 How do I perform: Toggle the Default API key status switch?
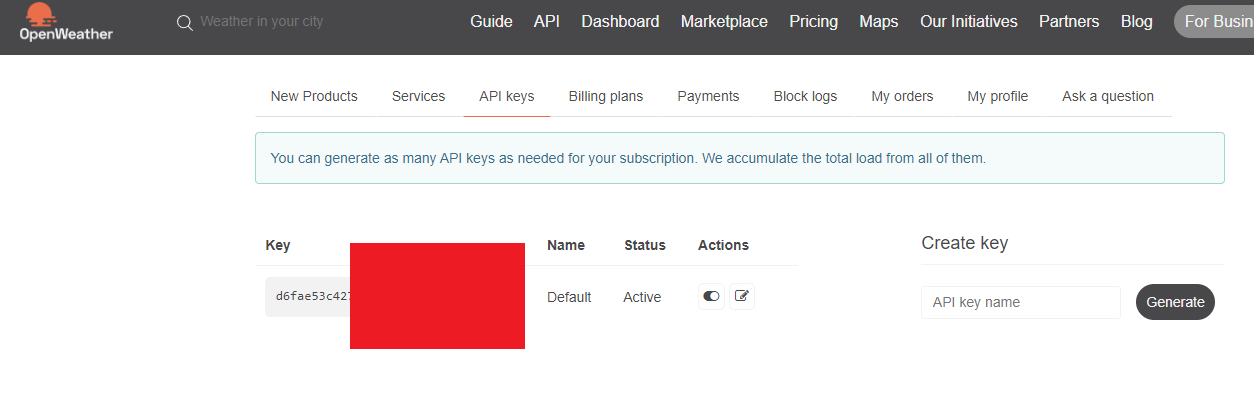[x=711, y=296]
